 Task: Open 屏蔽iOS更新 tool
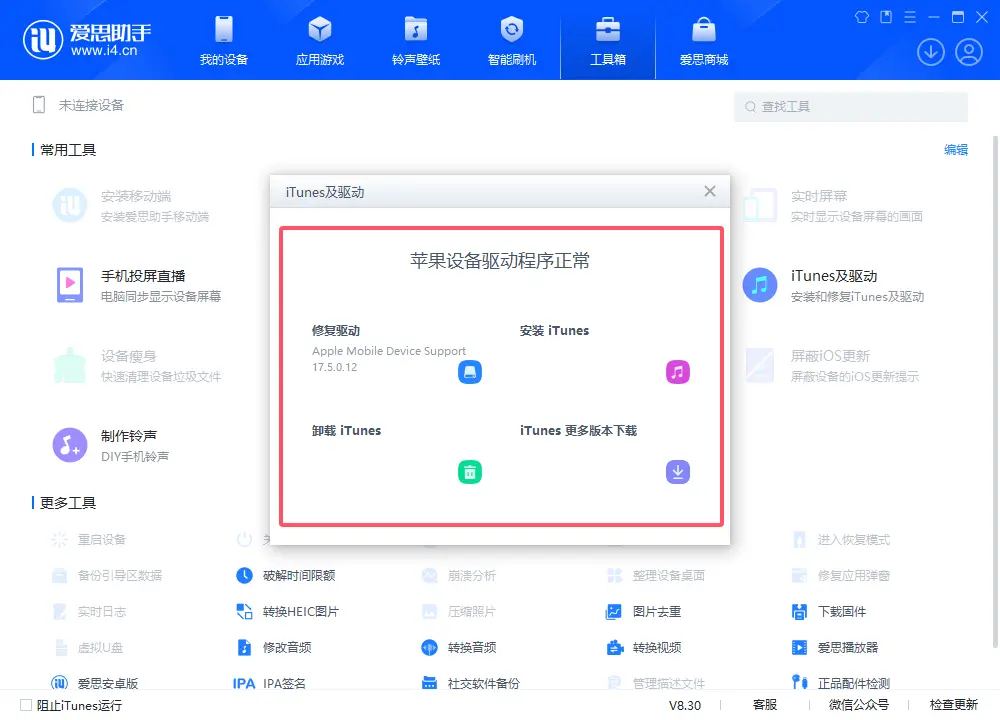832,365
